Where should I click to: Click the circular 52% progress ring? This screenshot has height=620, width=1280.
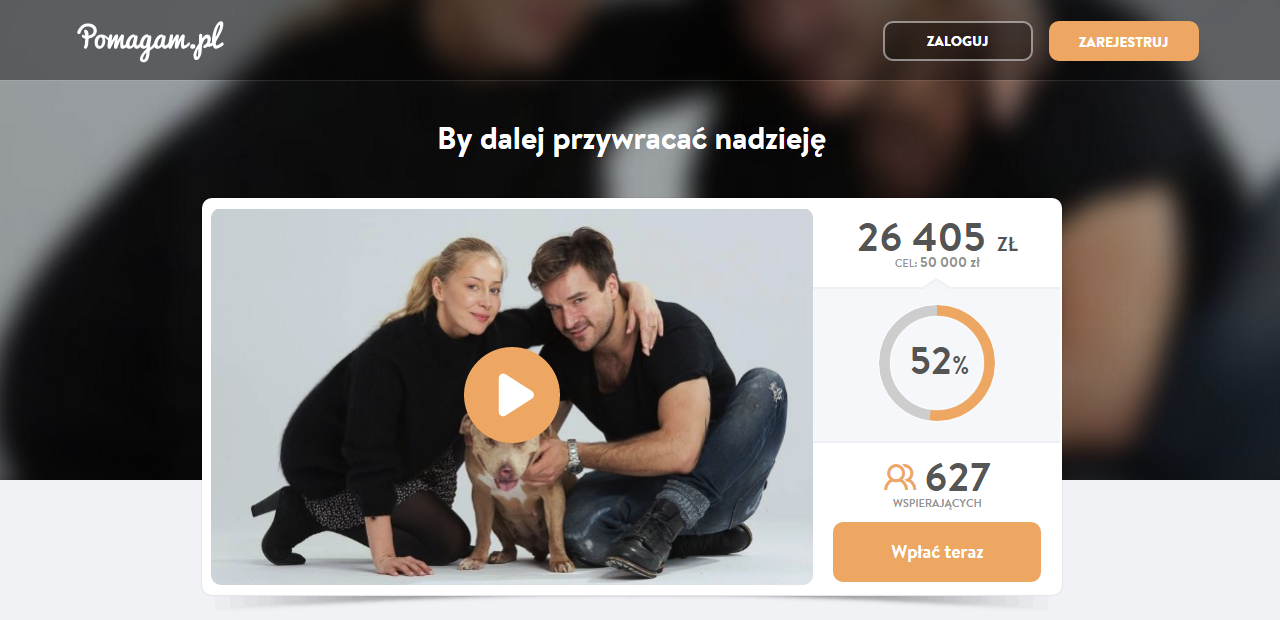(x=937, y=363)
